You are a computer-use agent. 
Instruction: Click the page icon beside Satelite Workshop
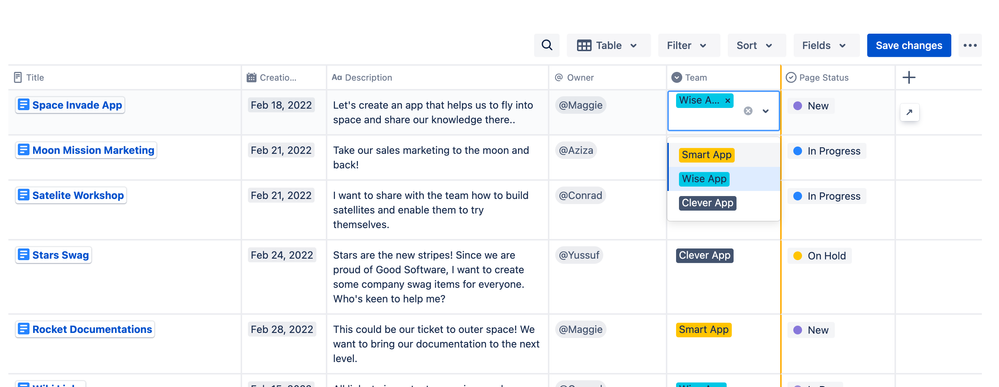24,196
